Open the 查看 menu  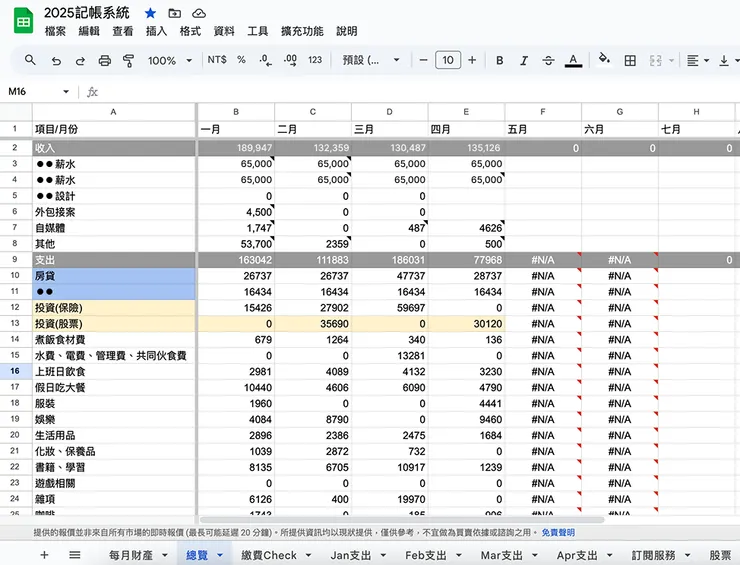pyautogui.click(x=123, y=31)
